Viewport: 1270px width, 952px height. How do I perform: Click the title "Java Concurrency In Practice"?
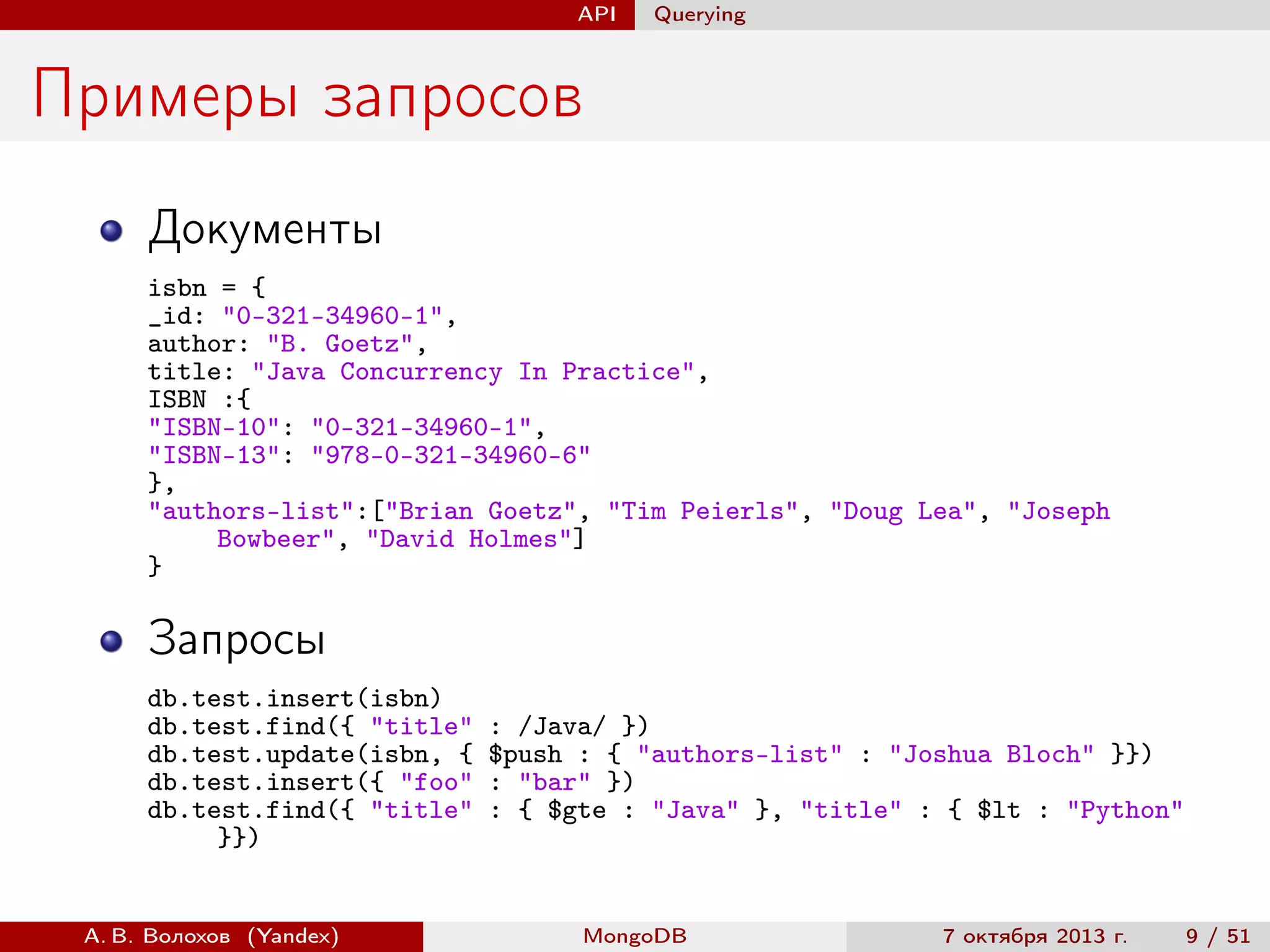[x=473, y=371]
